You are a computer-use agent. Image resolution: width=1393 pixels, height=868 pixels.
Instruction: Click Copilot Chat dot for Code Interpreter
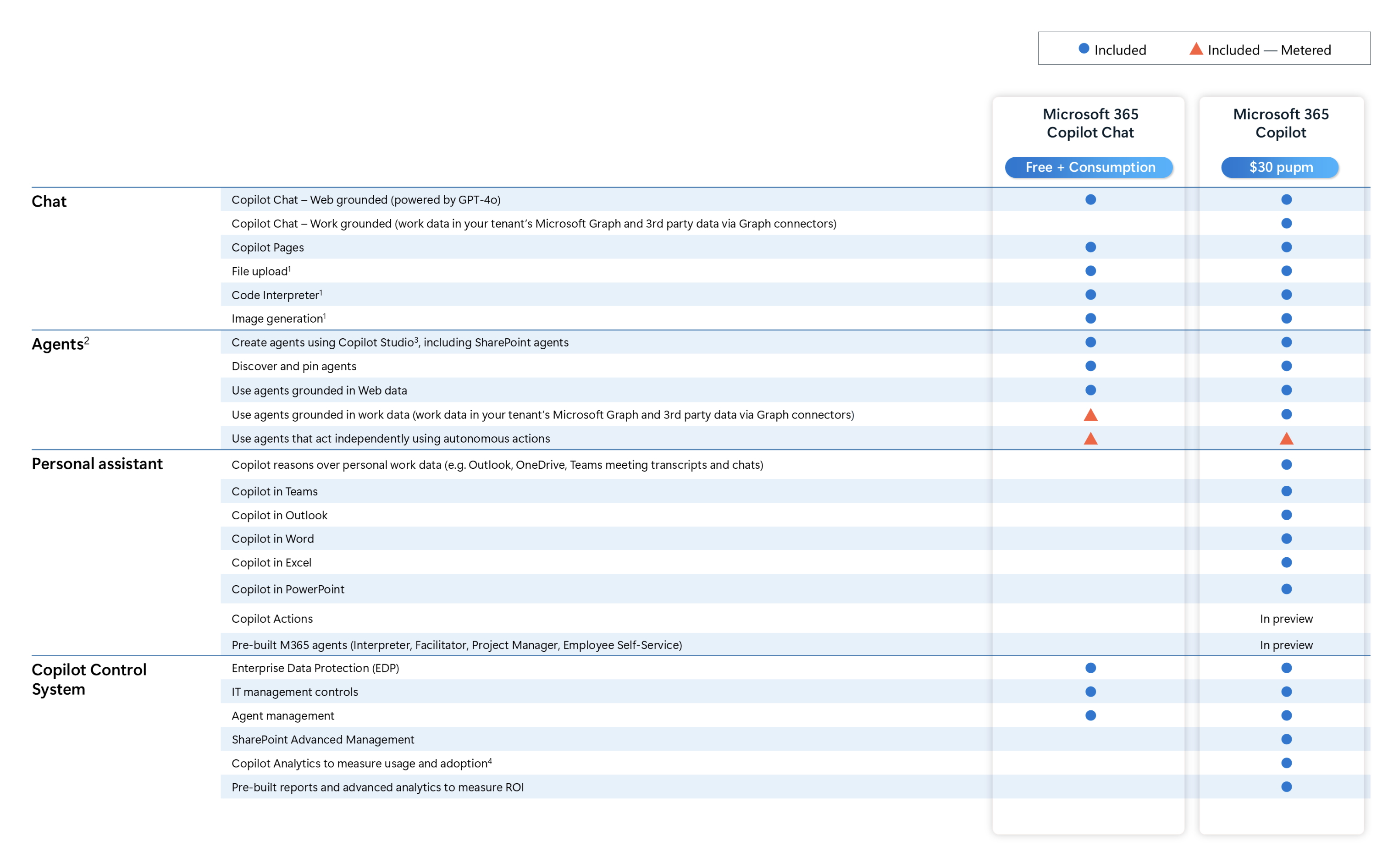(x=1090, y=295)
